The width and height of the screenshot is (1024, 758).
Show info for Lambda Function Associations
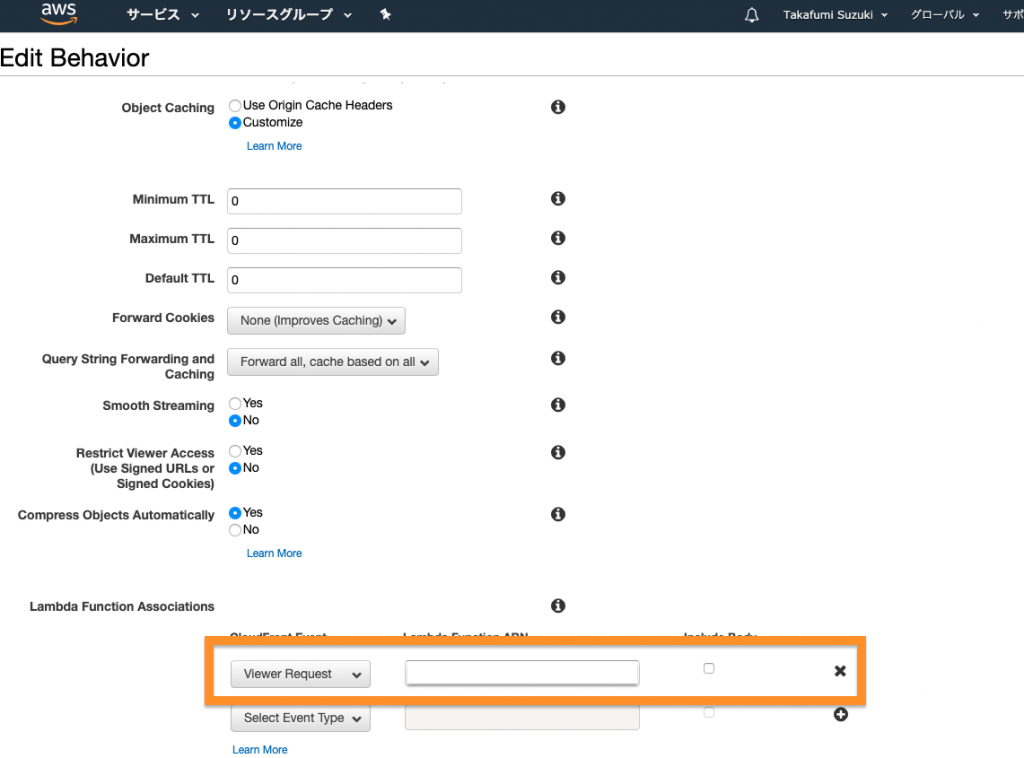tap(558, 606)
